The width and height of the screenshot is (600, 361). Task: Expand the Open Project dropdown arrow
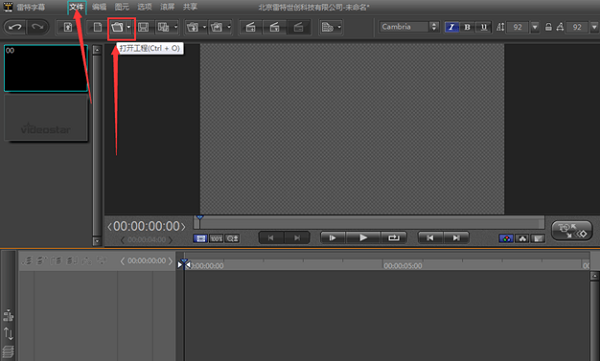[x=129, y=27]
